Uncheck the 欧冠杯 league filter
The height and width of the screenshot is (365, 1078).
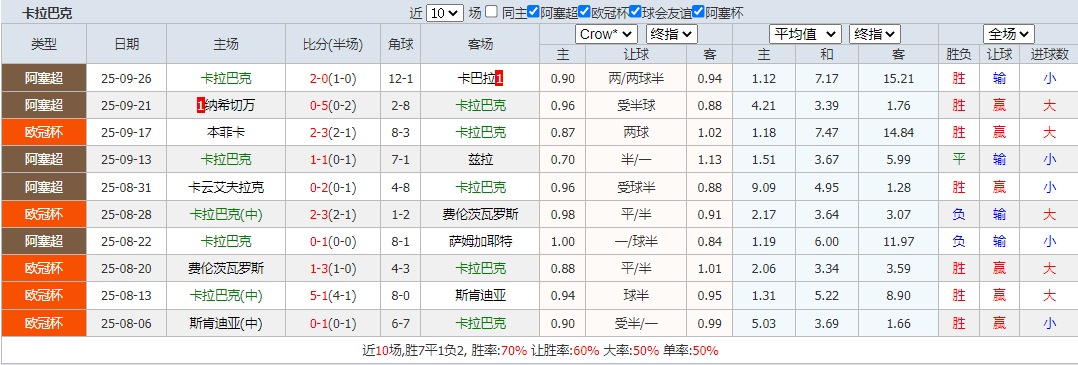tap(584, 12)
